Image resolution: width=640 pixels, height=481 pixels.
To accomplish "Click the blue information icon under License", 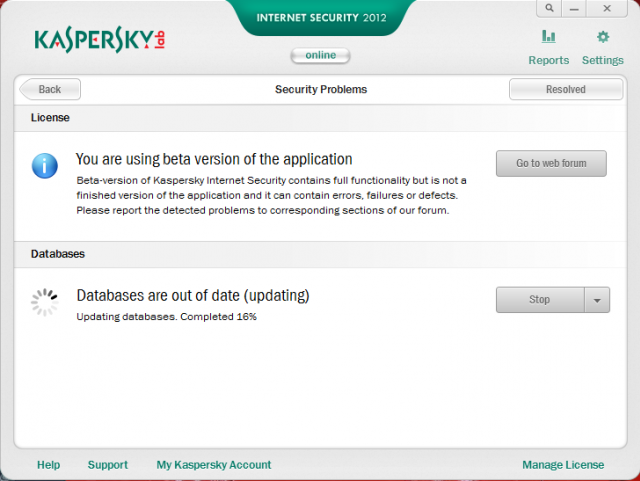I will (44, 166).
